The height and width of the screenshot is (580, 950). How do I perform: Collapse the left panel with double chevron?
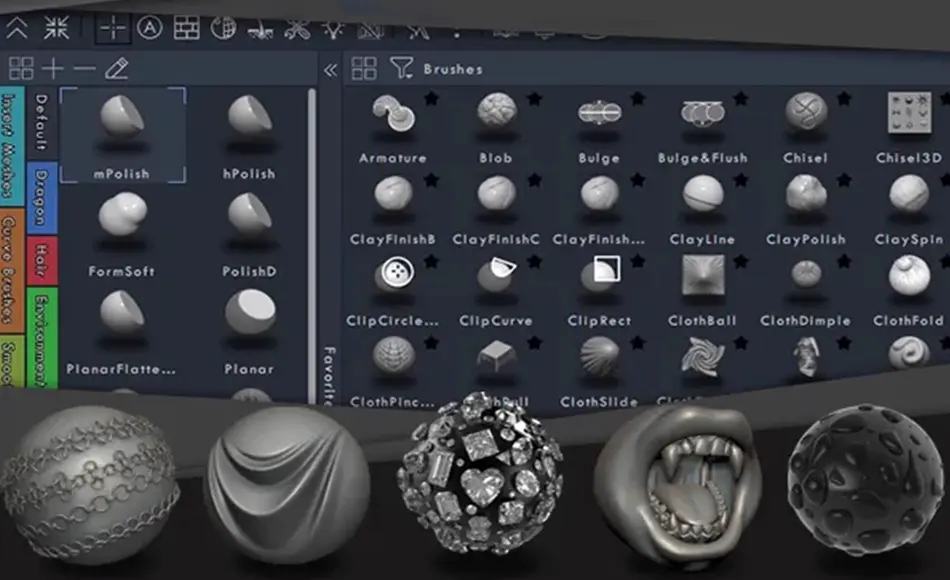coord(330,70)
